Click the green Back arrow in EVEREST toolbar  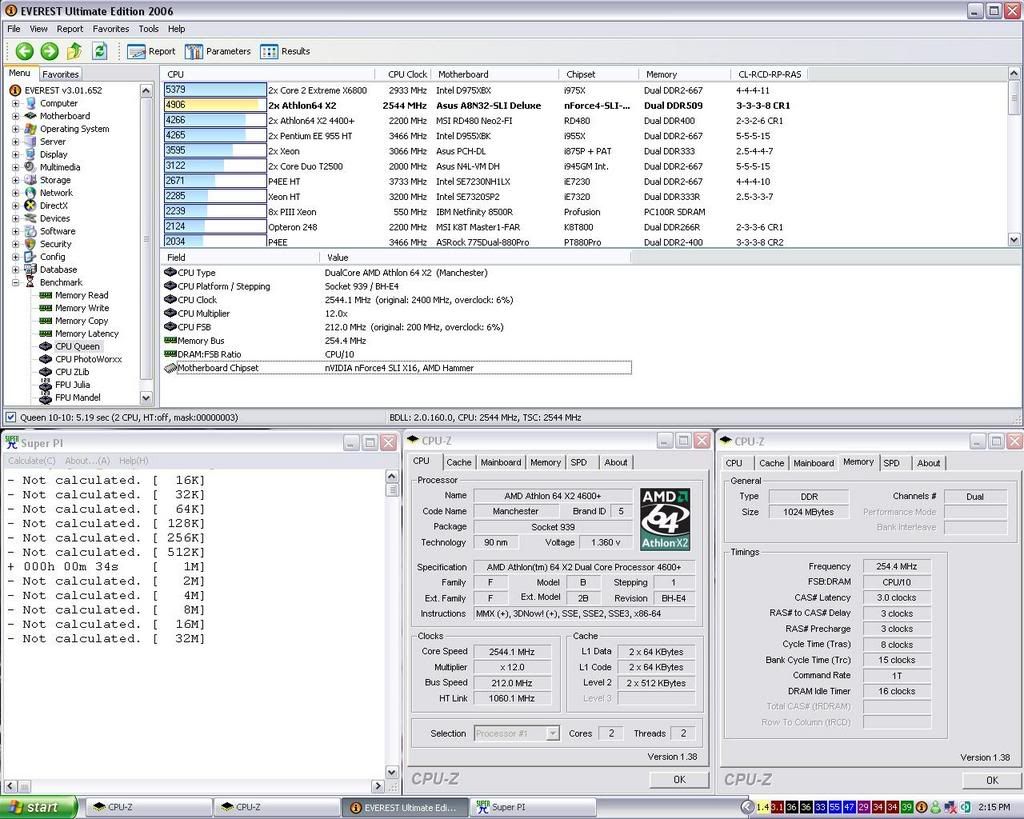(x=25, y=51)
